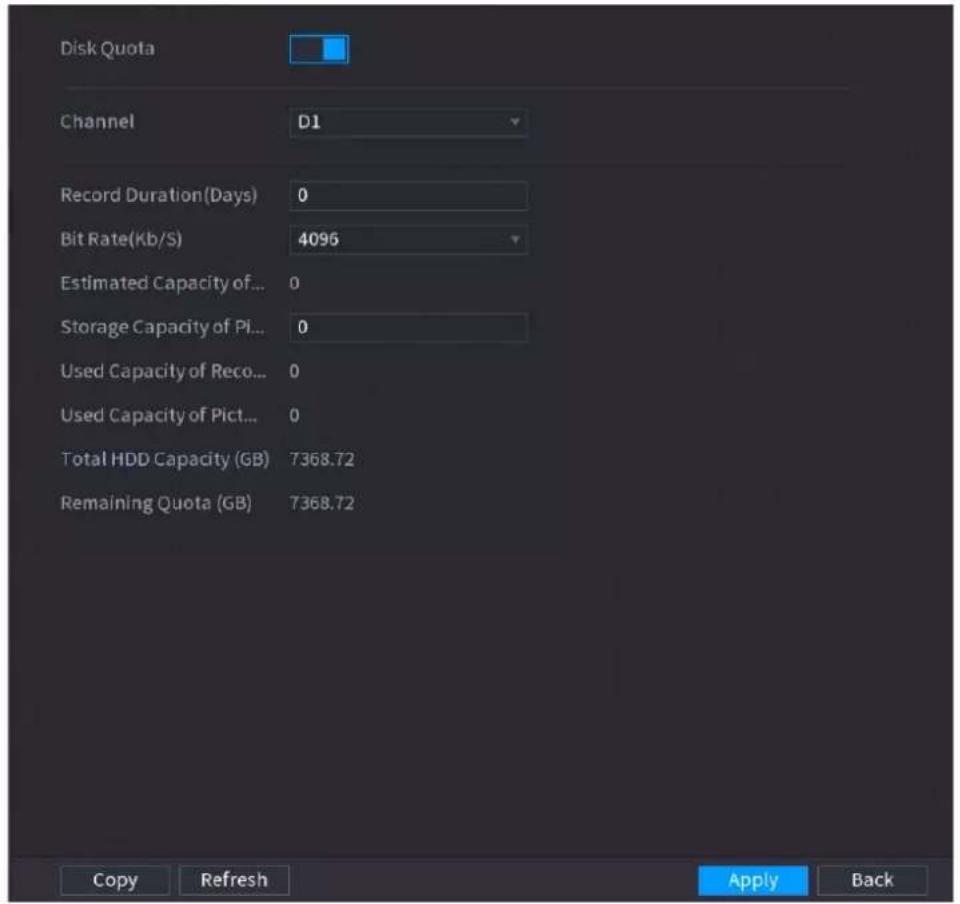This screenshot has height=904, width=960.
Task: Click the Record Duration(Days) input field
Action: click(x=408, y=195)
